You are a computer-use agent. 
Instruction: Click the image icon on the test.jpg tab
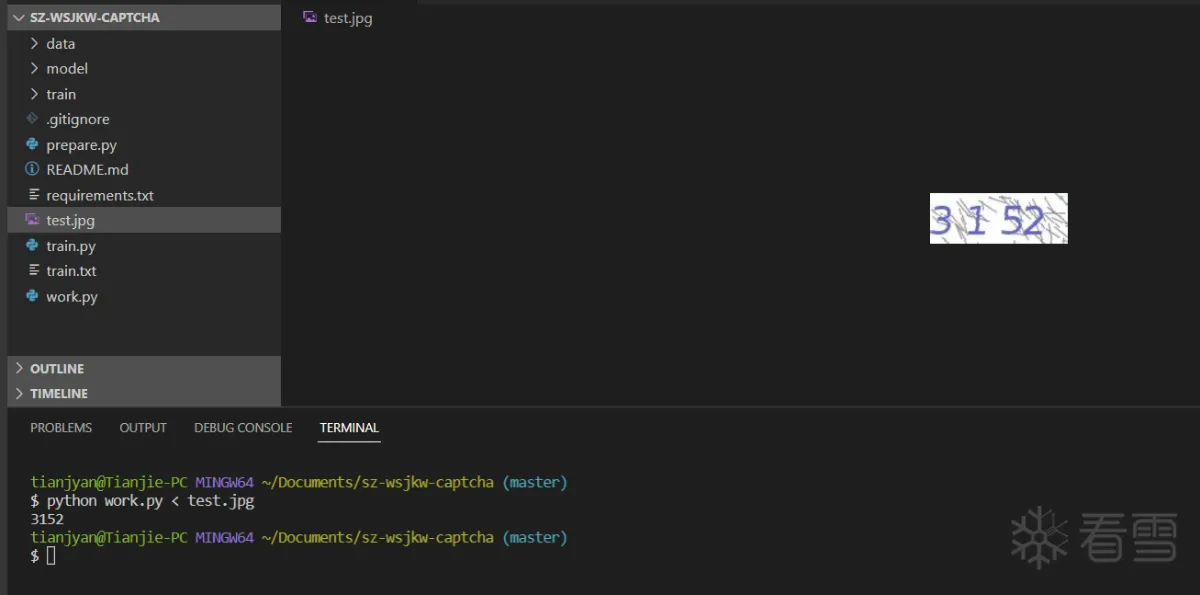click(310, 18)
